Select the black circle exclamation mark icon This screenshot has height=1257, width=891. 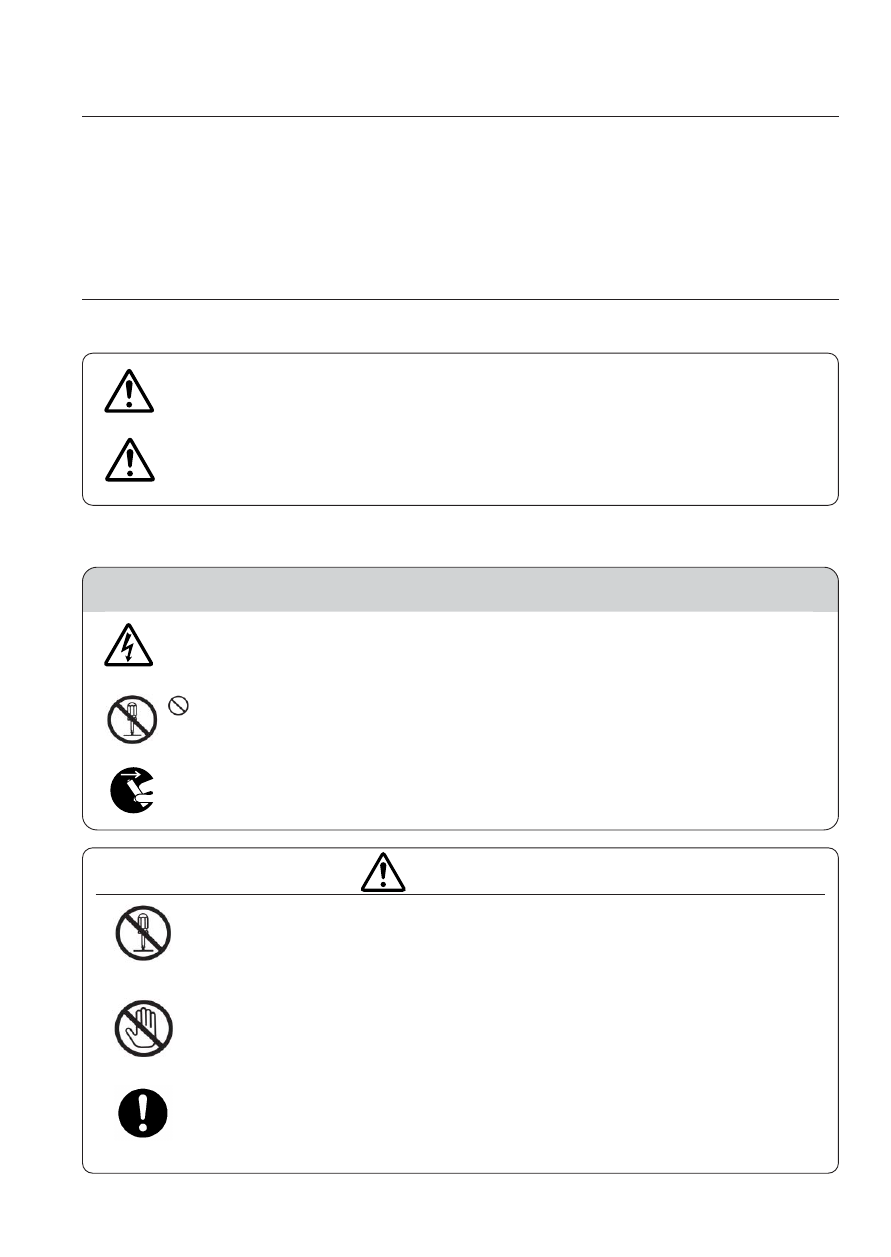143,1112
